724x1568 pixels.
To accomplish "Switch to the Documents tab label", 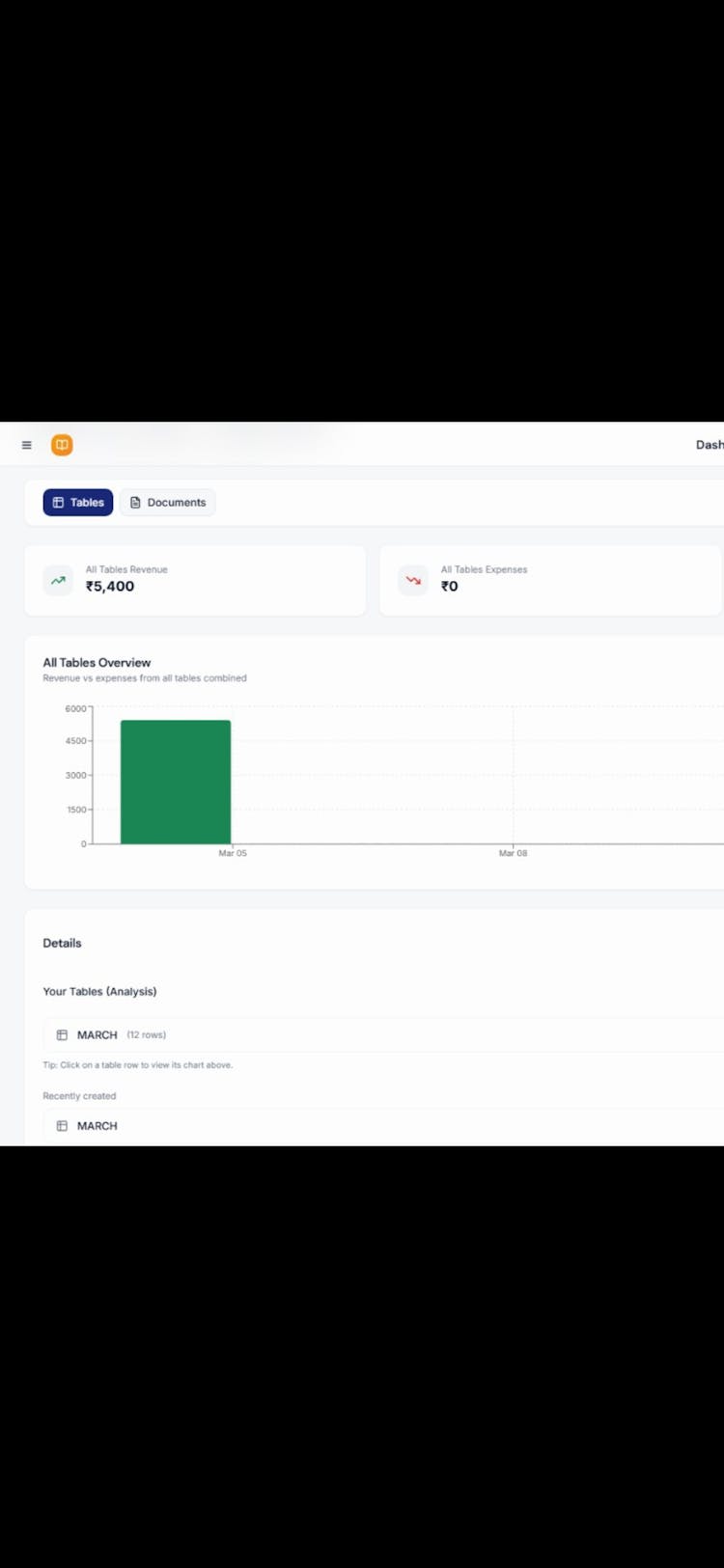I will 177,503.
